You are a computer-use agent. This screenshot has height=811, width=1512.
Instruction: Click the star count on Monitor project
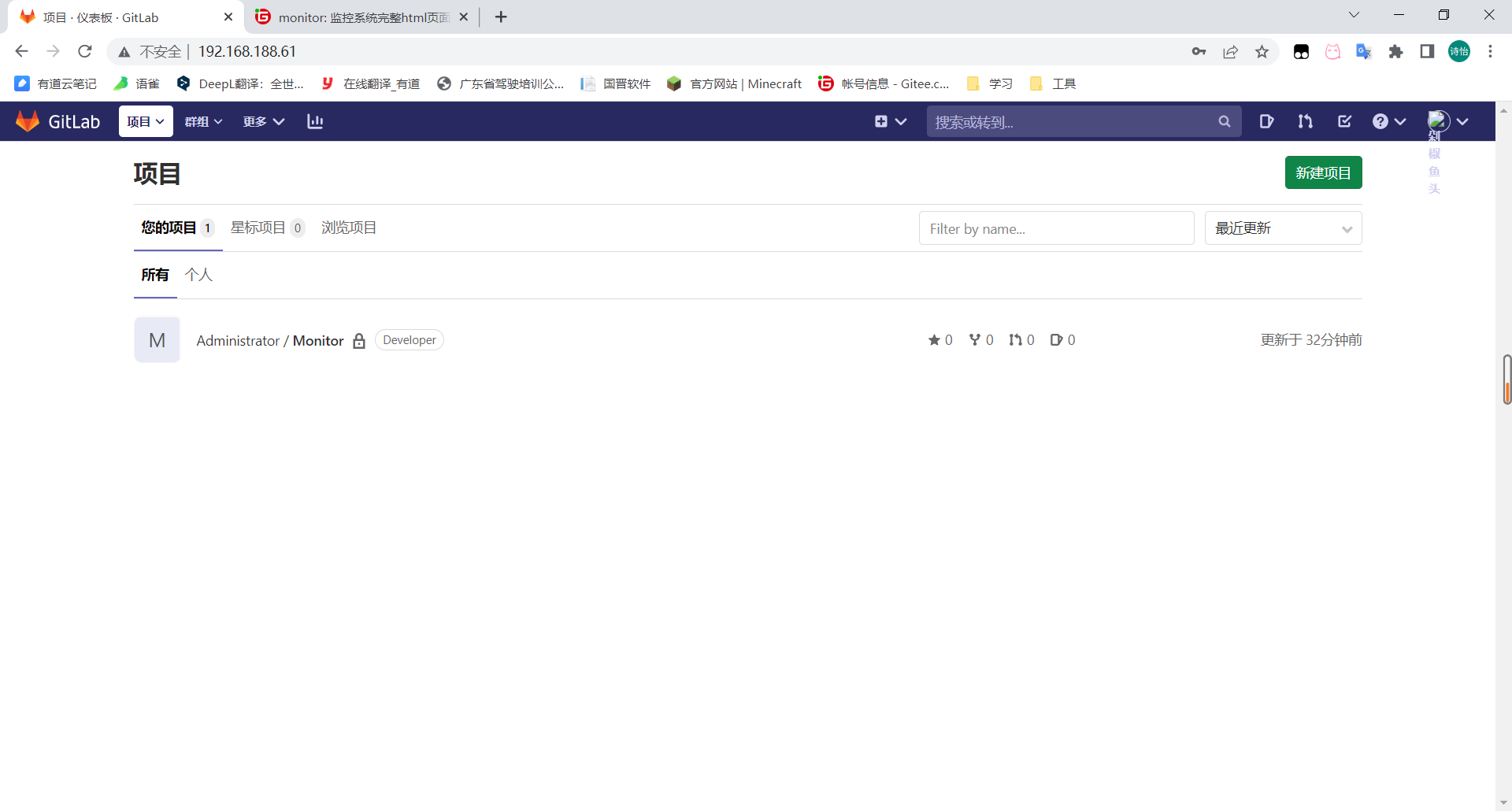coord(940,339)
